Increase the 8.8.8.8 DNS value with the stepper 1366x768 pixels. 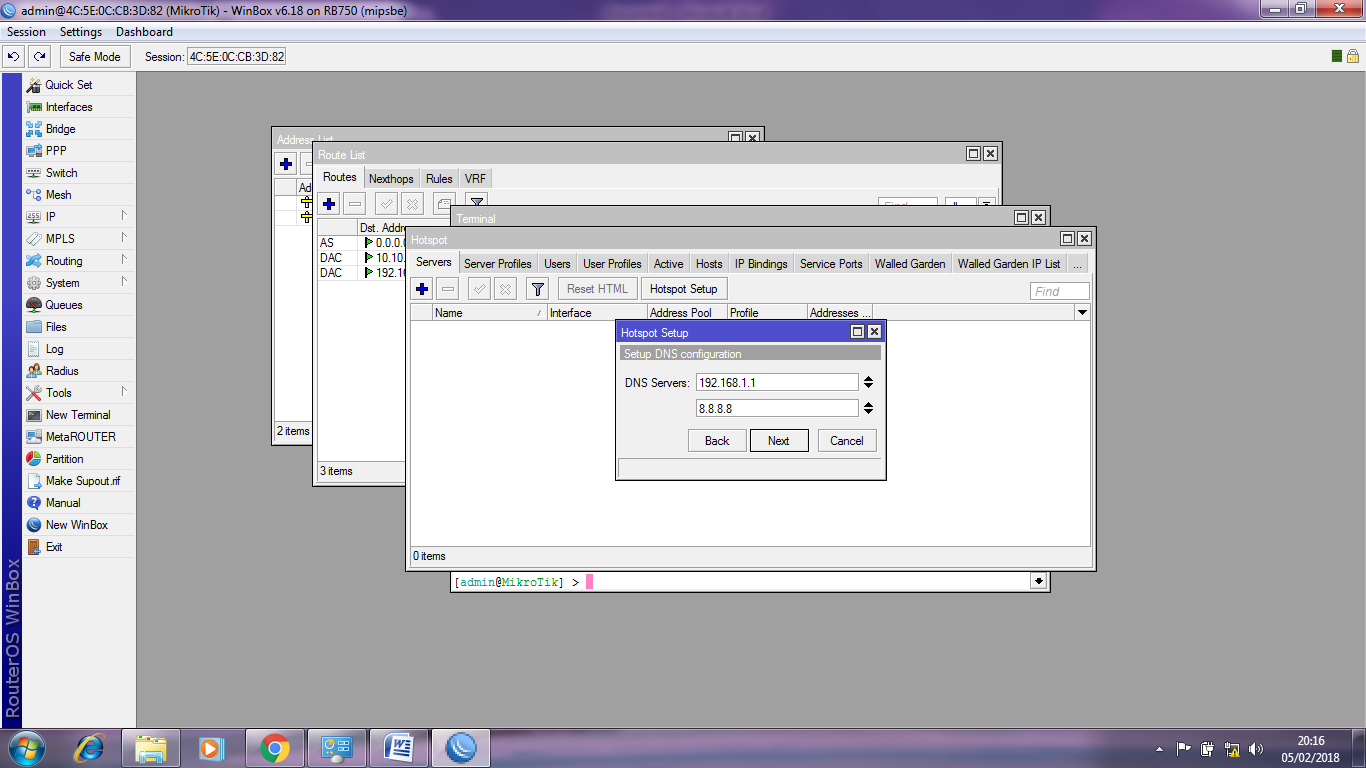pos(866,403)
